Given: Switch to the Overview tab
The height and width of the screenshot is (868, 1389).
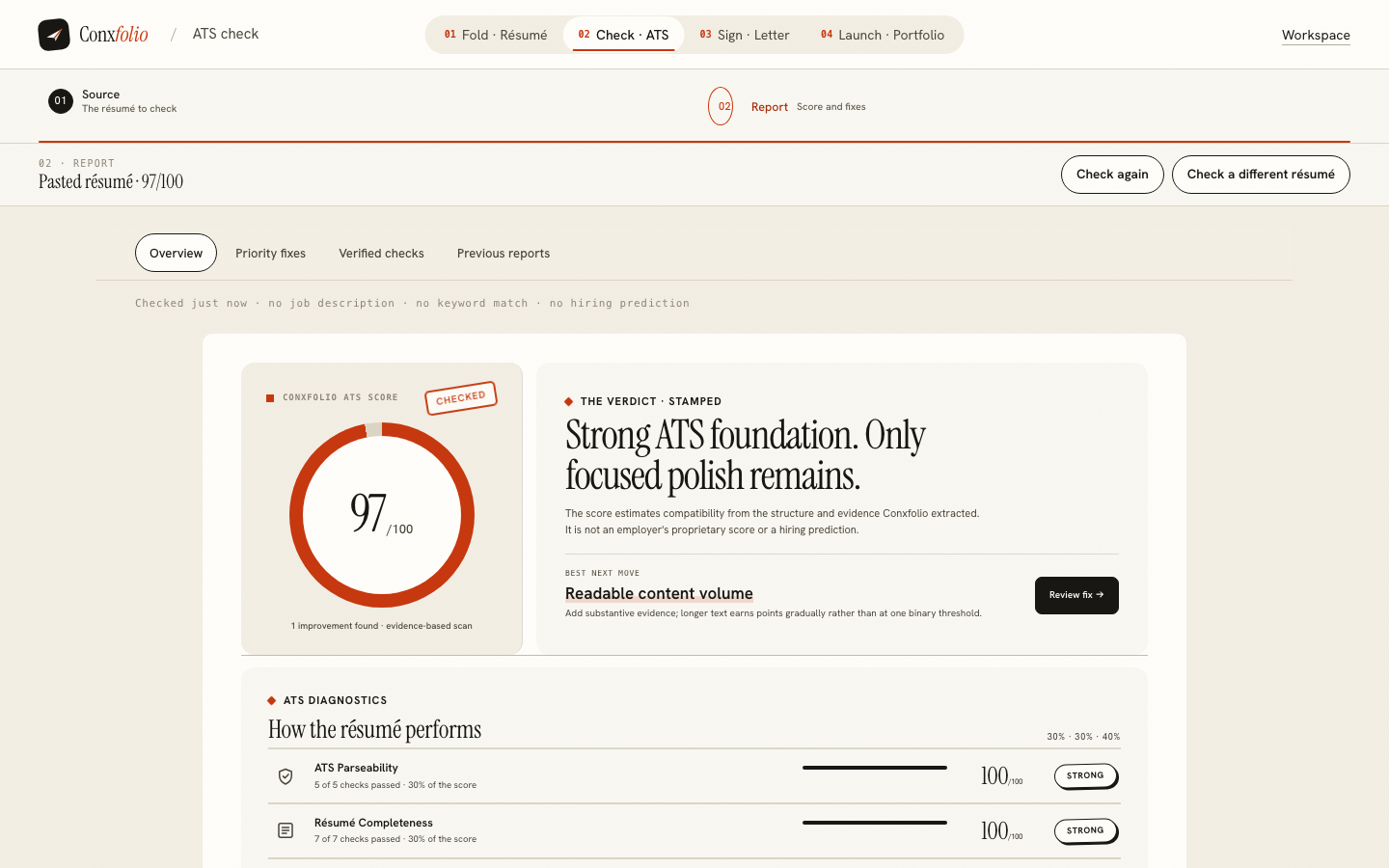Looking at the screenshot, I should [x=176, y=253].
